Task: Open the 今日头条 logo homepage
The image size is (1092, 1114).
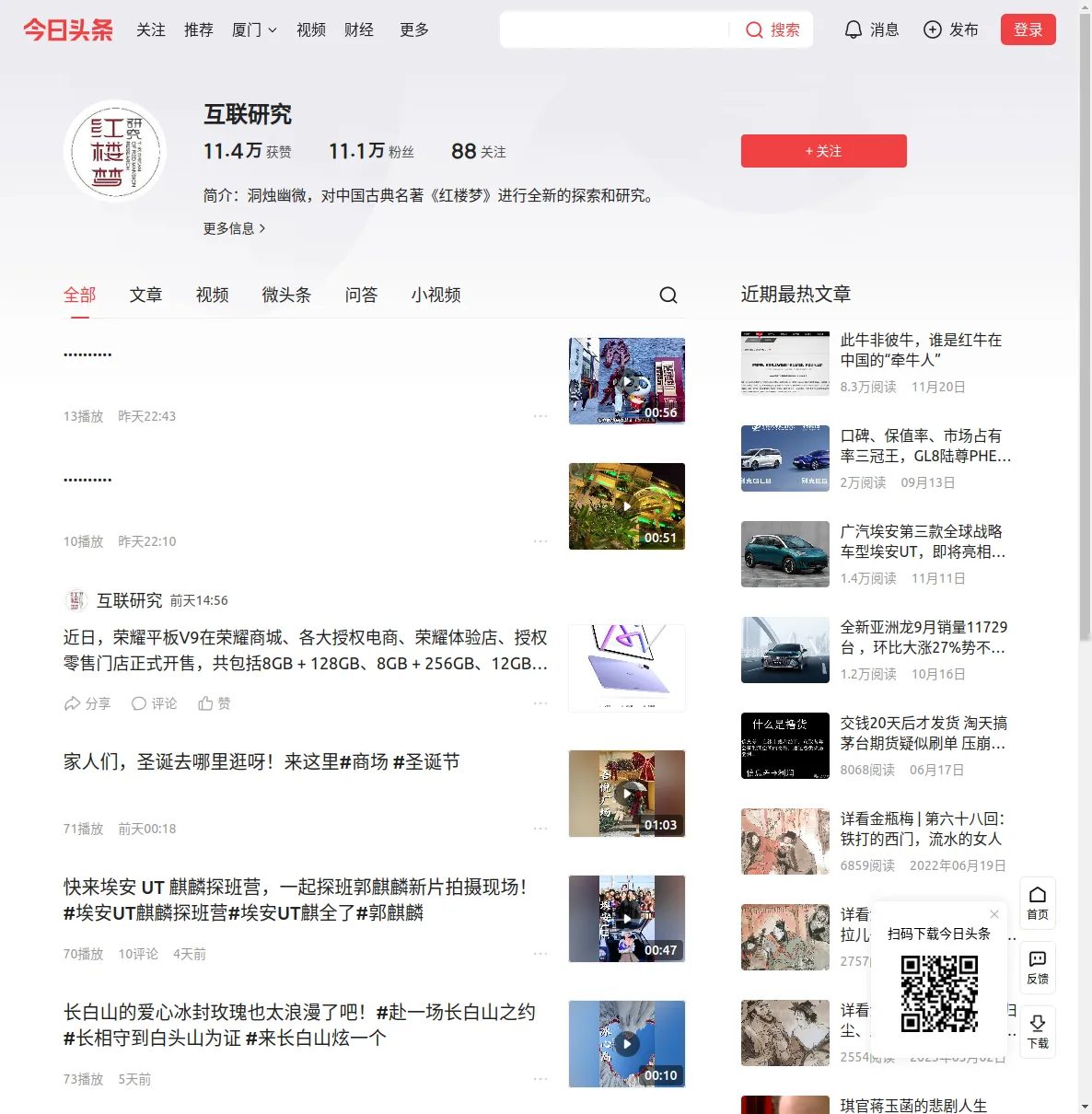Action: (68, 29)
